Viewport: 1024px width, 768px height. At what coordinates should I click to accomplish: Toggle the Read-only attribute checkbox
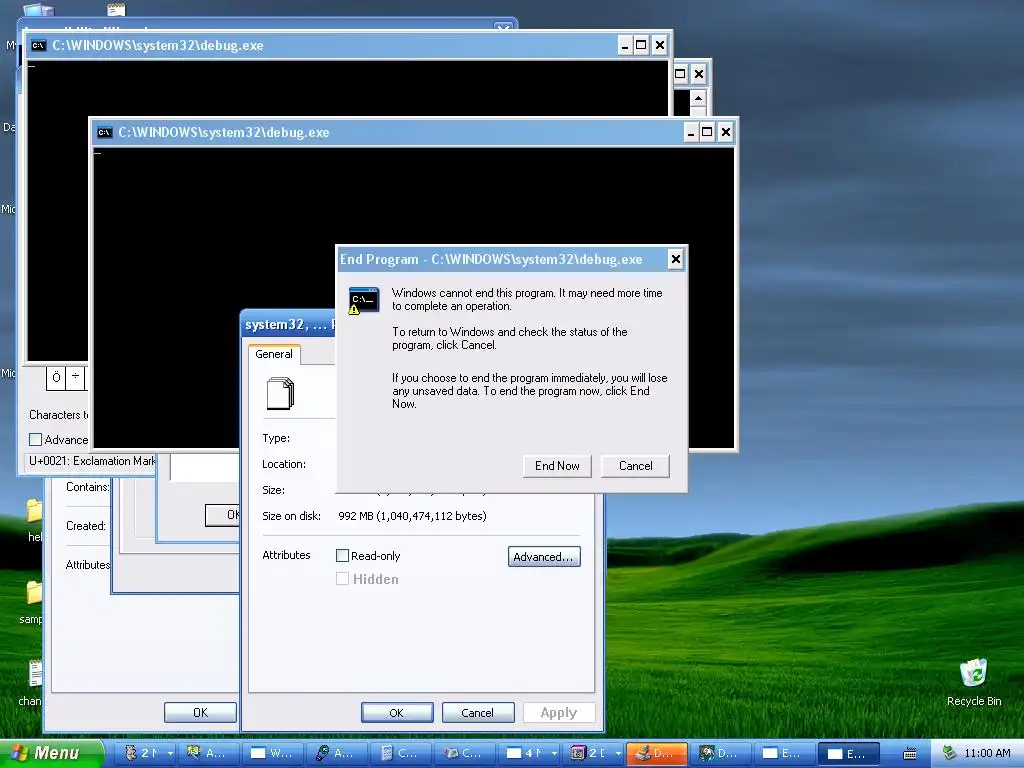coord(342,556)
